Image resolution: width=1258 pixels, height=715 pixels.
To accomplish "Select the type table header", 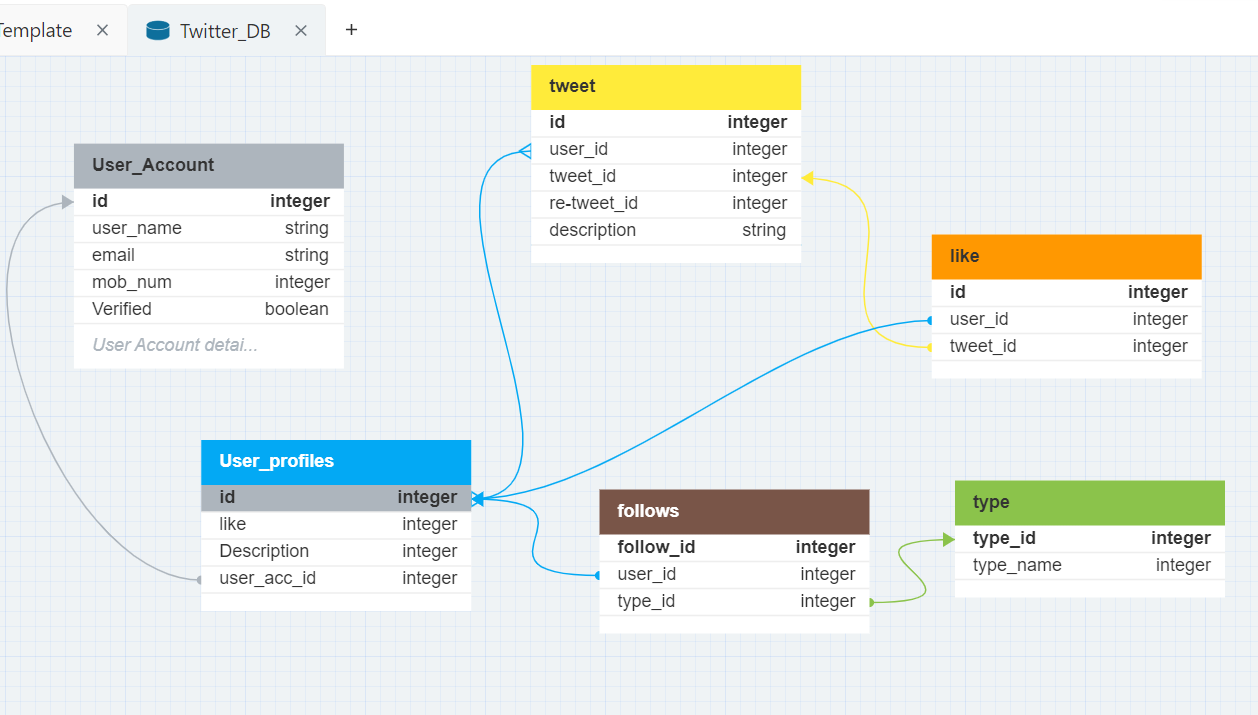I will pyautogui.click(x=1089, y=502).
